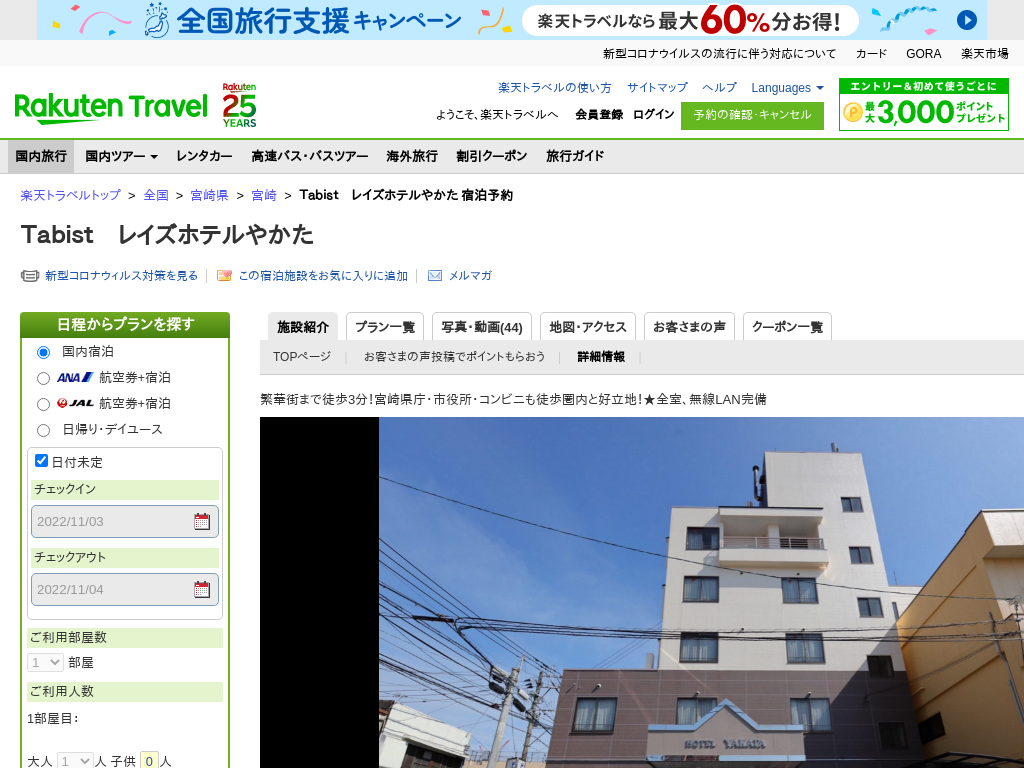Open 旅行ガイド navigation item

pyautogui.click(x=575, y=156)
